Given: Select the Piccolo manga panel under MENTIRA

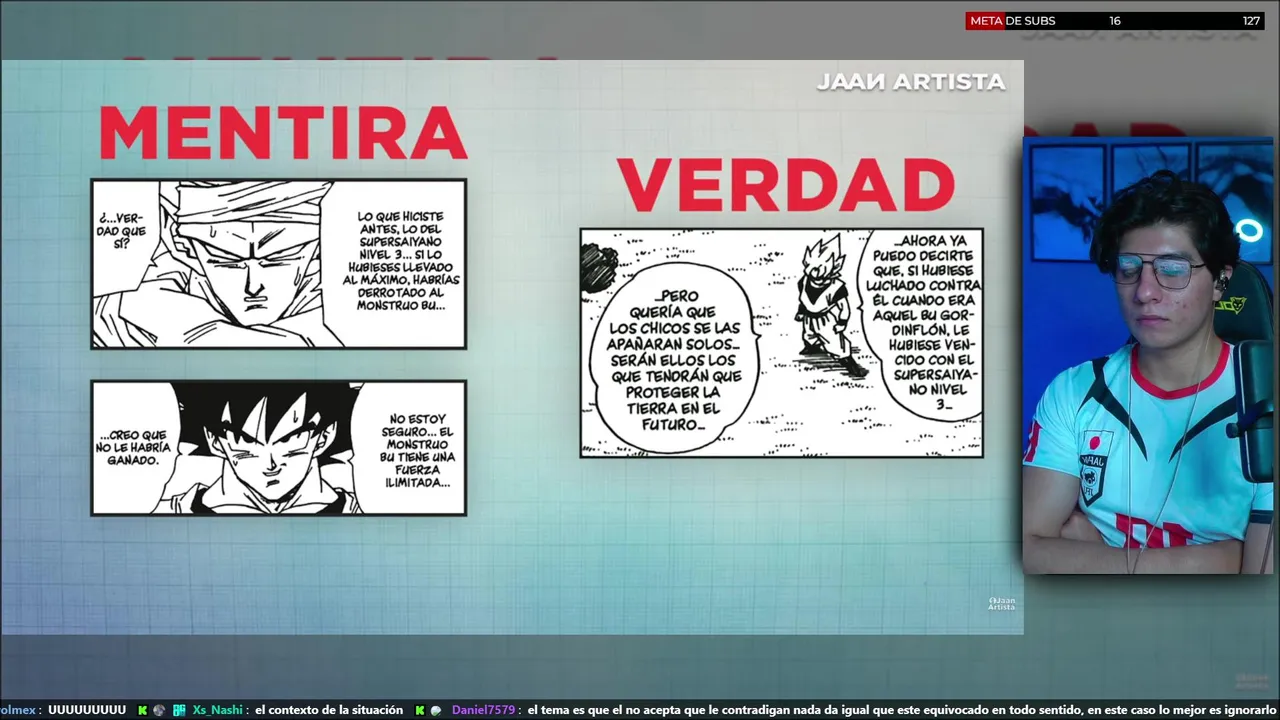Looking at the screenshot, I should (279, 264).
